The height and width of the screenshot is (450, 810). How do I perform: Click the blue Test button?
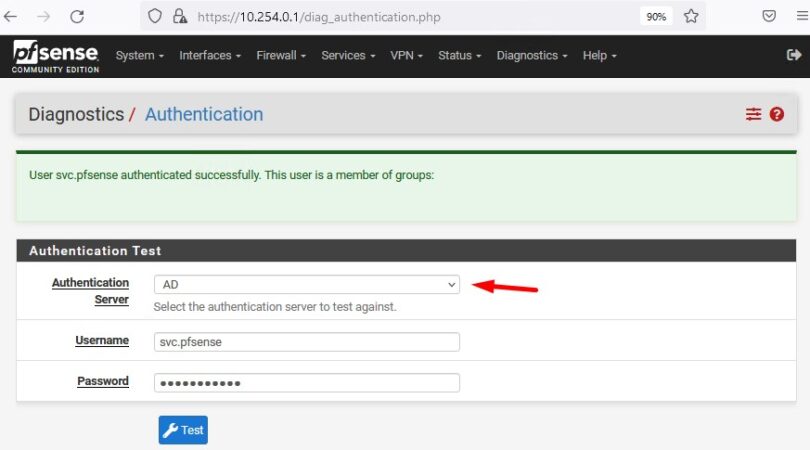(x=183, y=430)
